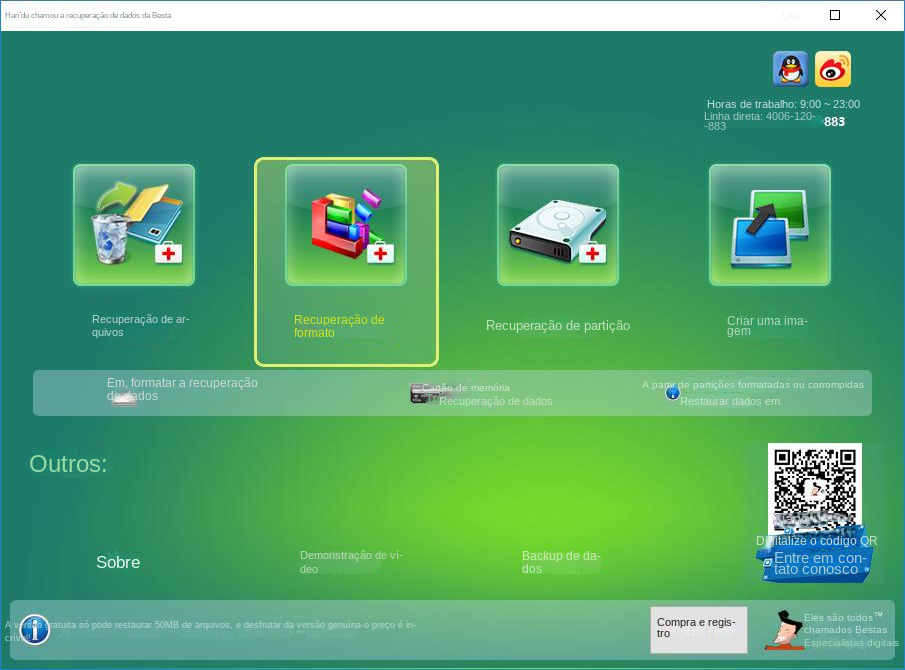Open the partition recovery hard drive icon

pos(558,224)
